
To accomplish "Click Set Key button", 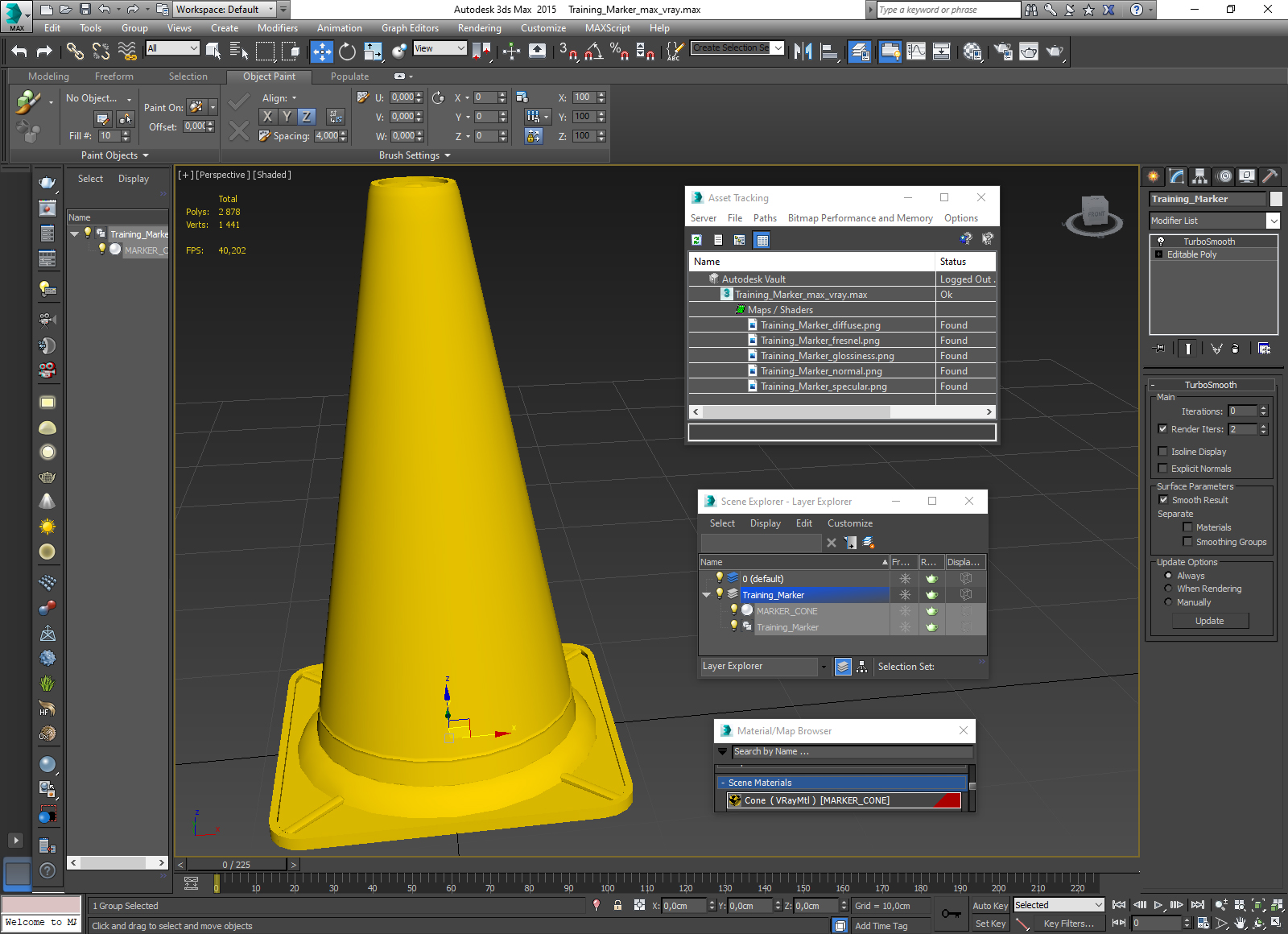I will tap(989, 924).
